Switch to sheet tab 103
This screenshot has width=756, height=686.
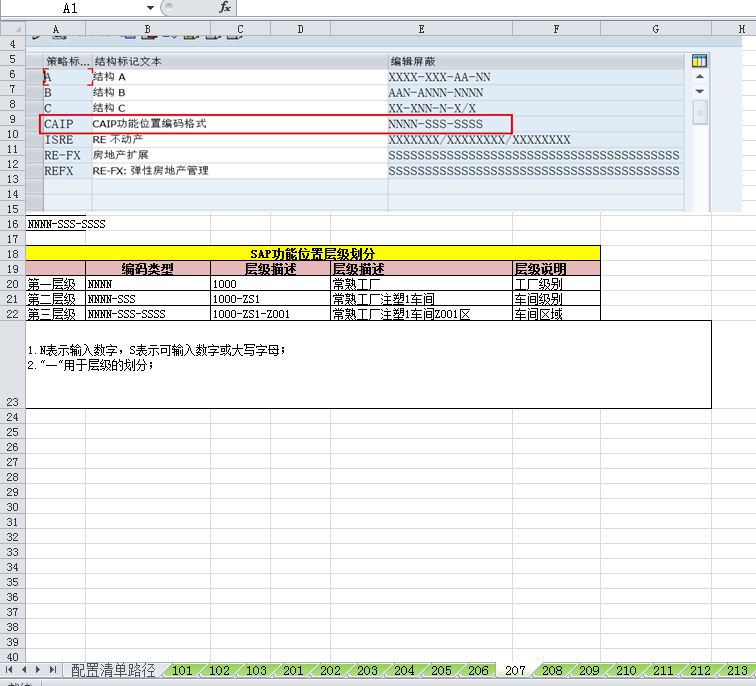tap(256, 670)
